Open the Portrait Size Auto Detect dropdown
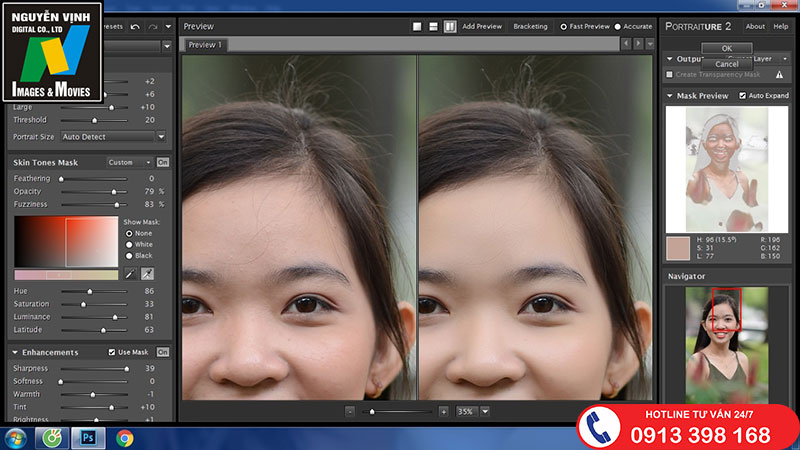800x450 pixels. [113, 137]
